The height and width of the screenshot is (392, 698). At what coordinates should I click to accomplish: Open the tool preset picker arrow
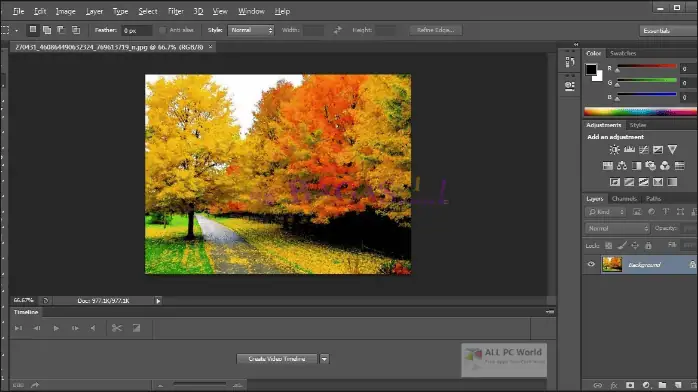(x=16, y=31)
